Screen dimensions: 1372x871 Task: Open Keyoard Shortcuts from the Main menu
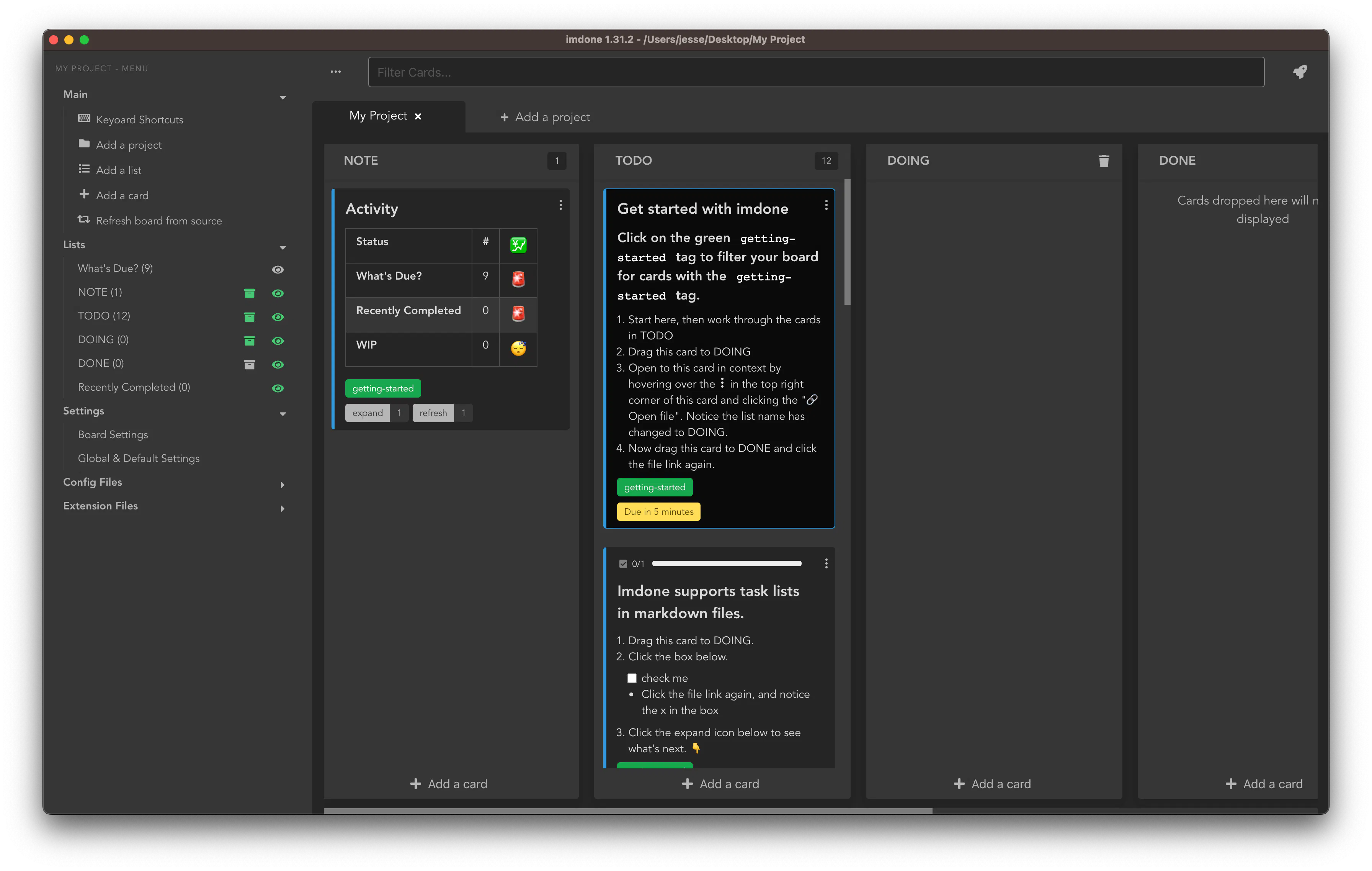pyautogui.click(x=140, y=120)
